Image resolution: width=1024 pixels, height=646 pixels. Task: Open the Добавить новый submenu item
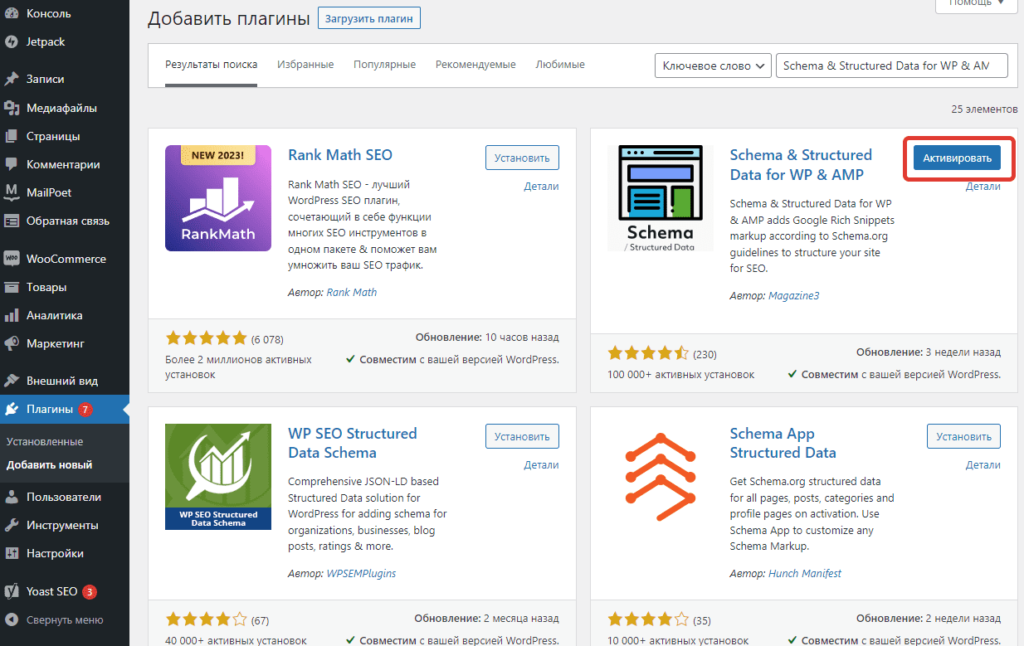tap(49, 465)
